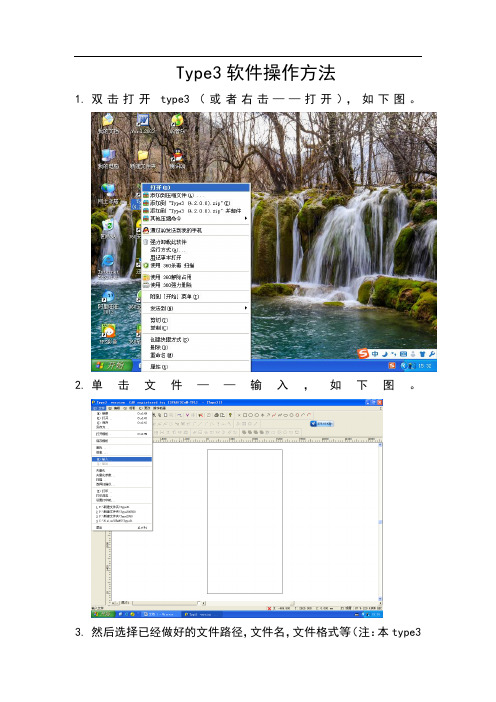Viewport: 496px width, 702px height.
Task: Select the circle drawing tool in Type3
Action: [251, 415]
